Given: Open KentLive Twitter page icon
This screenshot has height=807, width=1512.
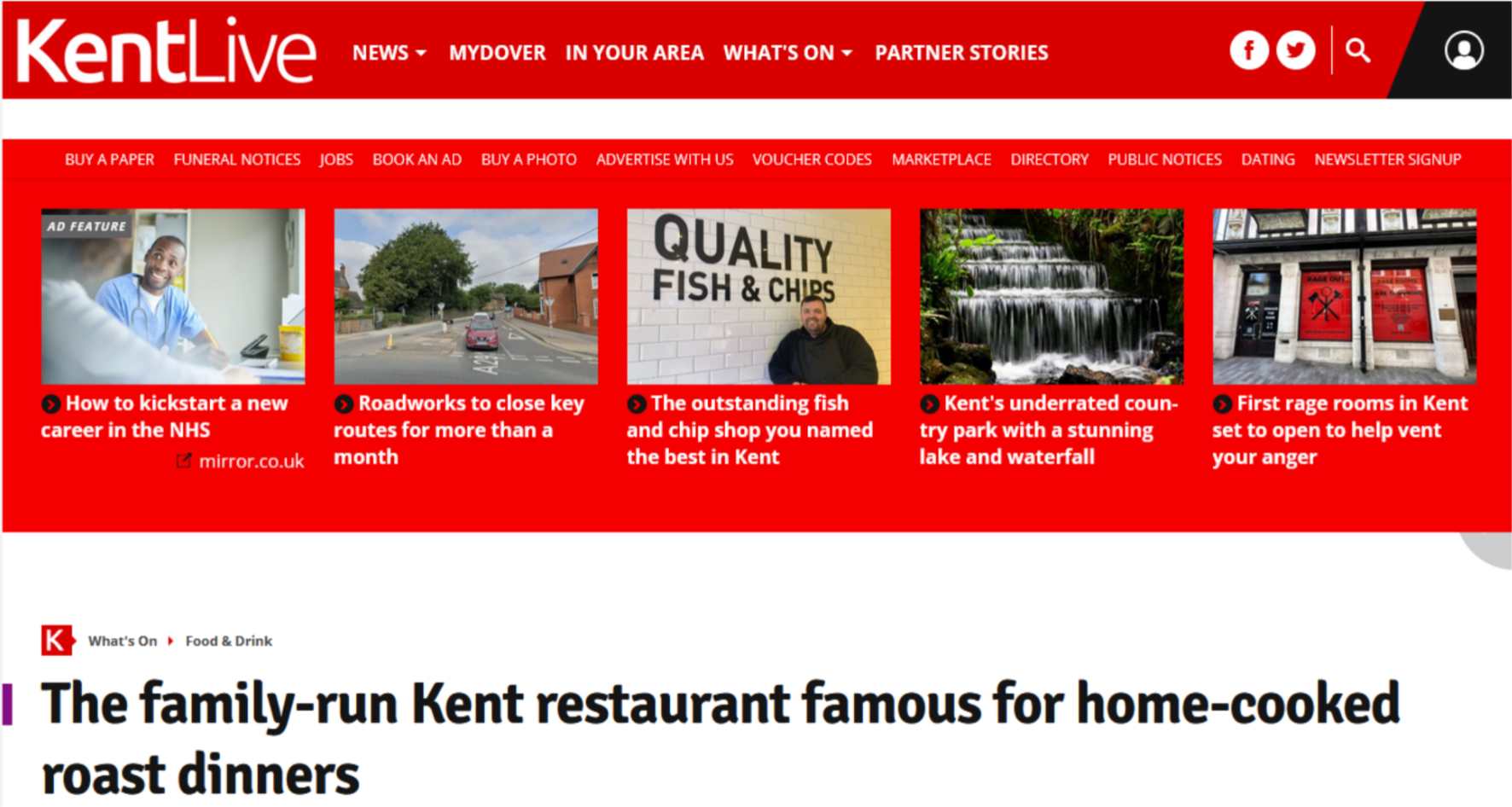Looking at the screenshot, I should point(1295,51).
